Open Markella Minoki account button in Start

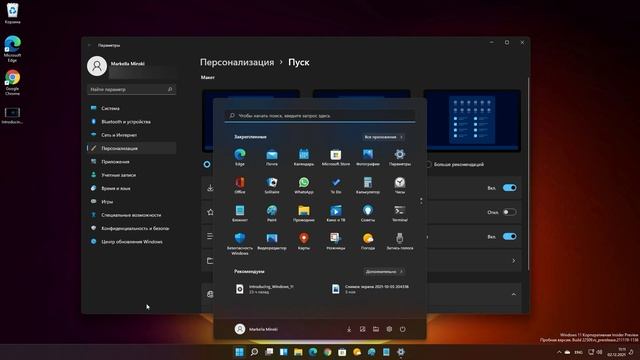256,329
